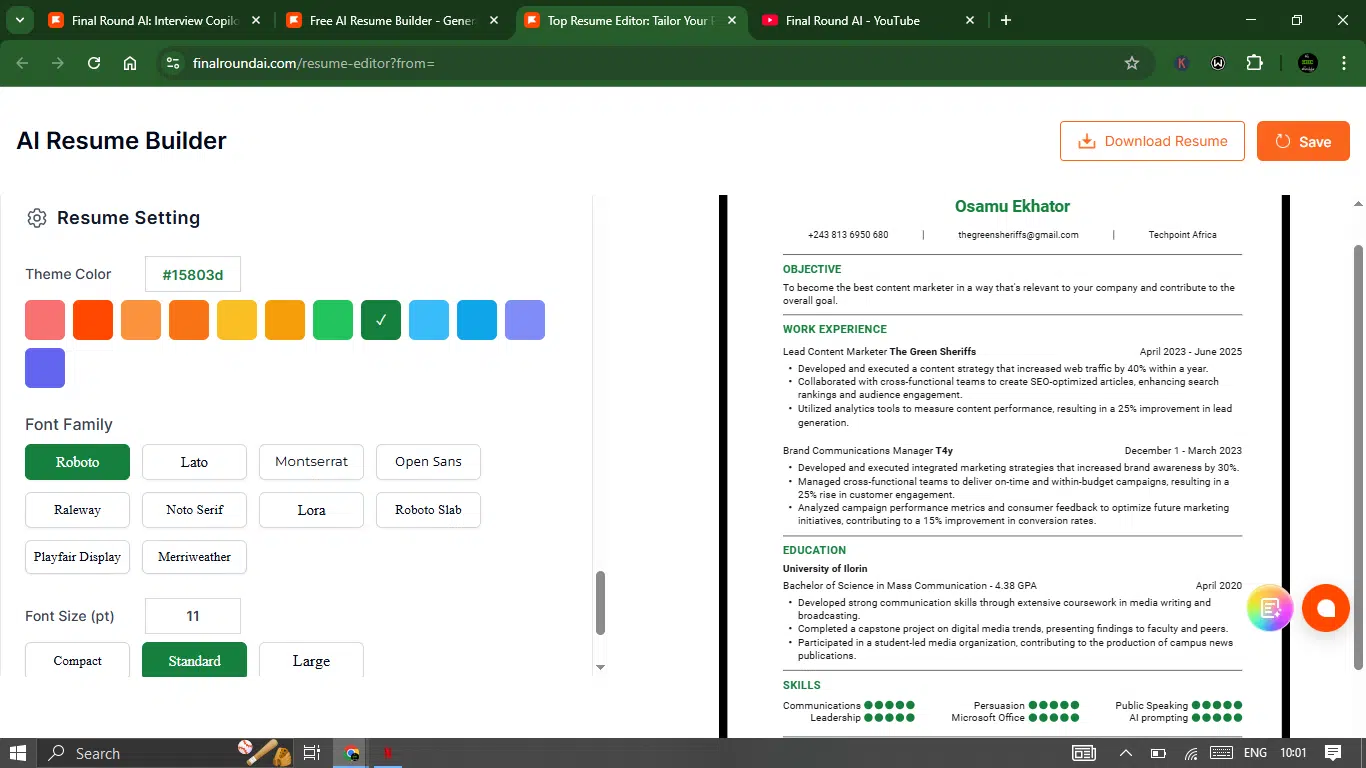The image size is (1366, 768).
Task: Show hidden system tray icons chevron
Action: tap(1125, 753)
